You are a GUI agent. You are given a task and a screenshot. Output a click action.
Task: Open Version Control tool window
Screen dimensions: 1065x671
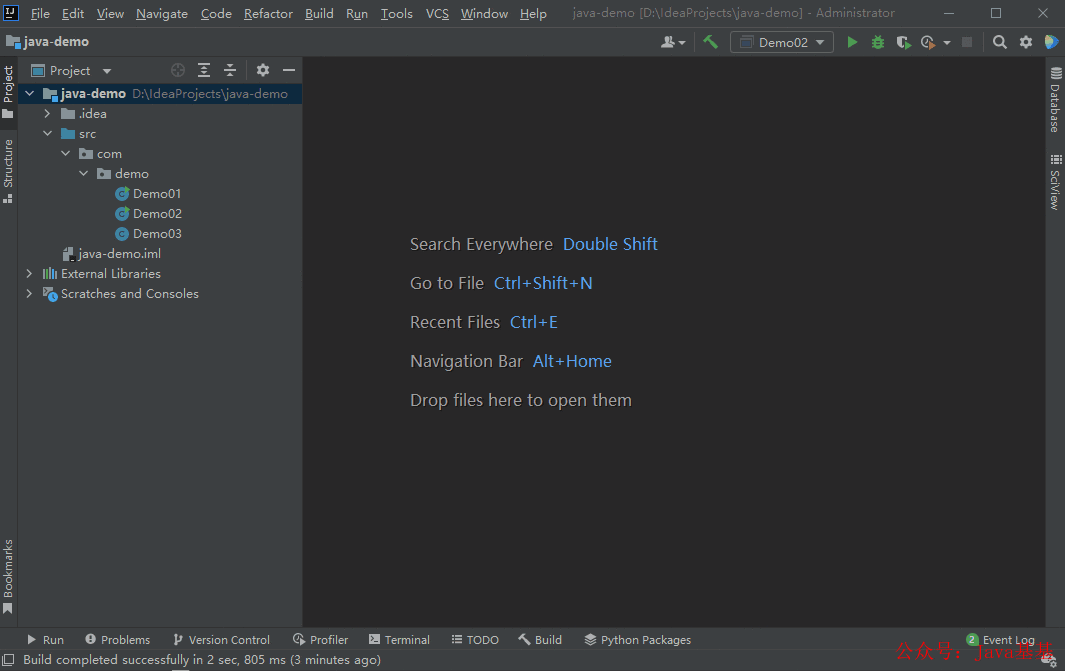[221, 640]
